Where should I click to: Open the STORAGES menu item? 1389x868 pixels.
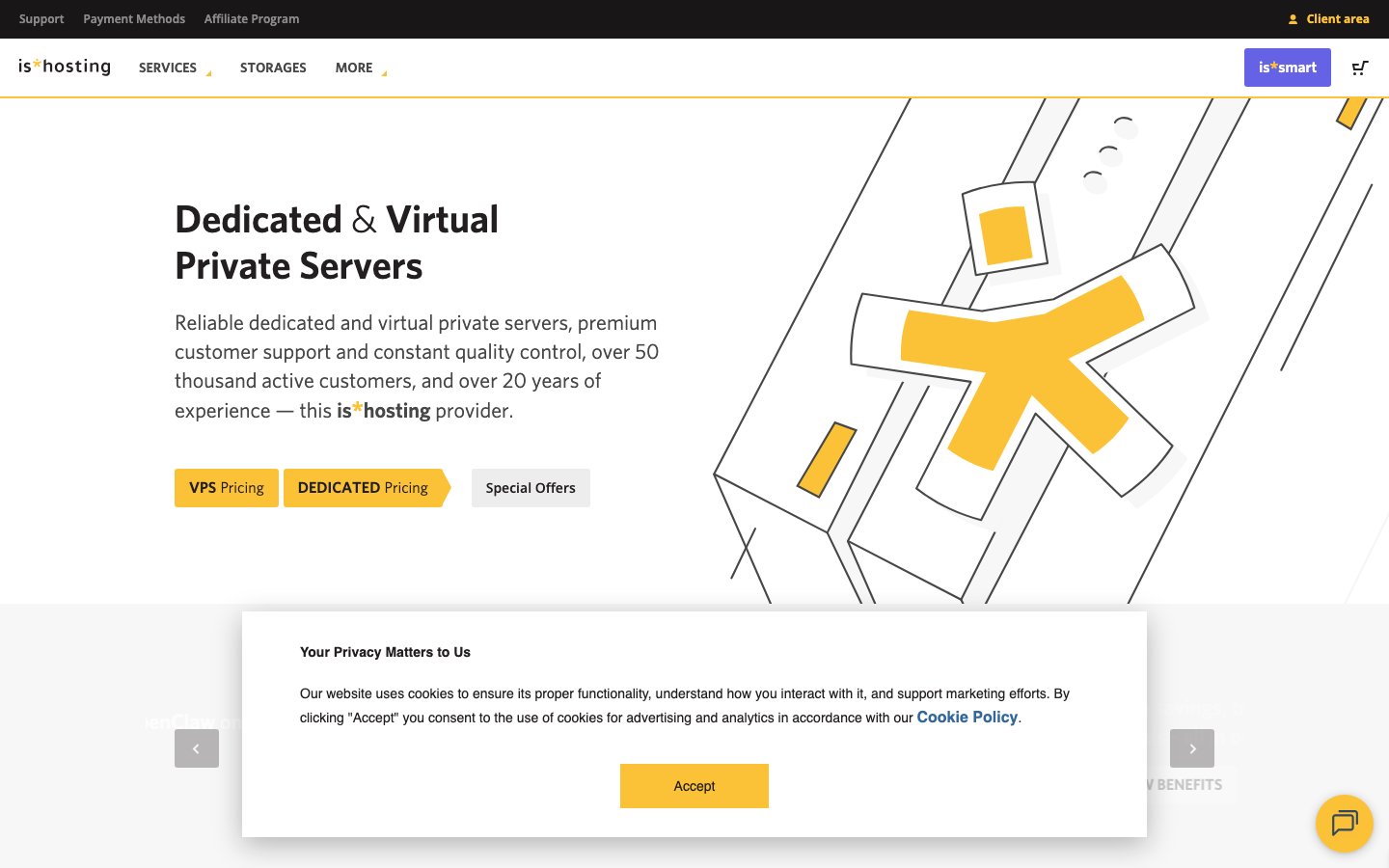click(273, 68)
